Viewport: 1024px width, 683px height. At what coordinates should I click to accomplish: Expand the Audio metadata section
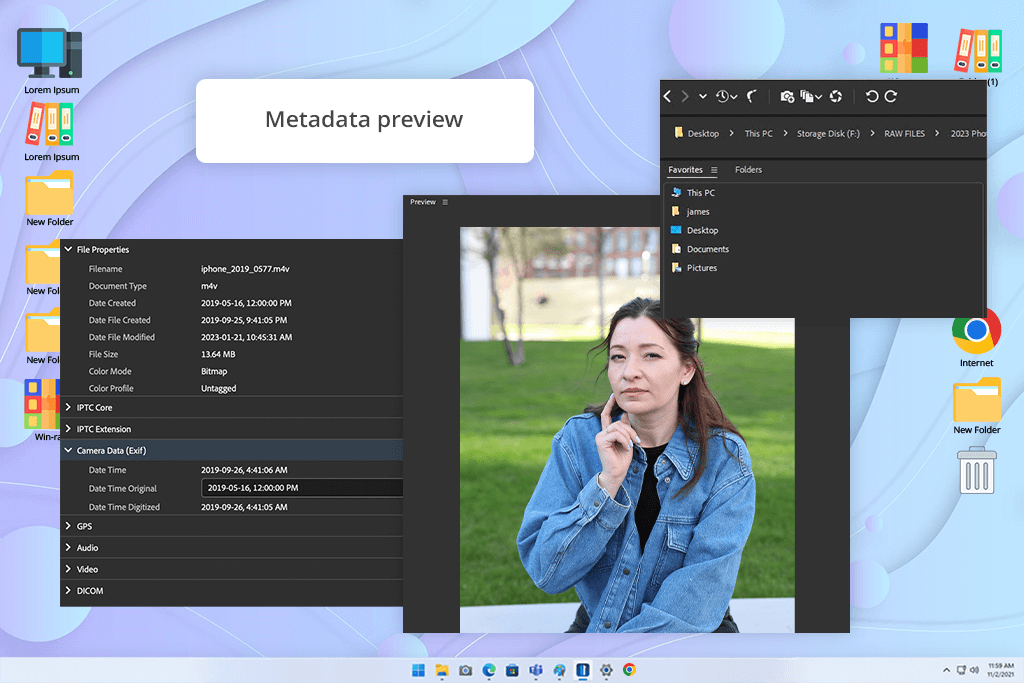click(68, 548)
